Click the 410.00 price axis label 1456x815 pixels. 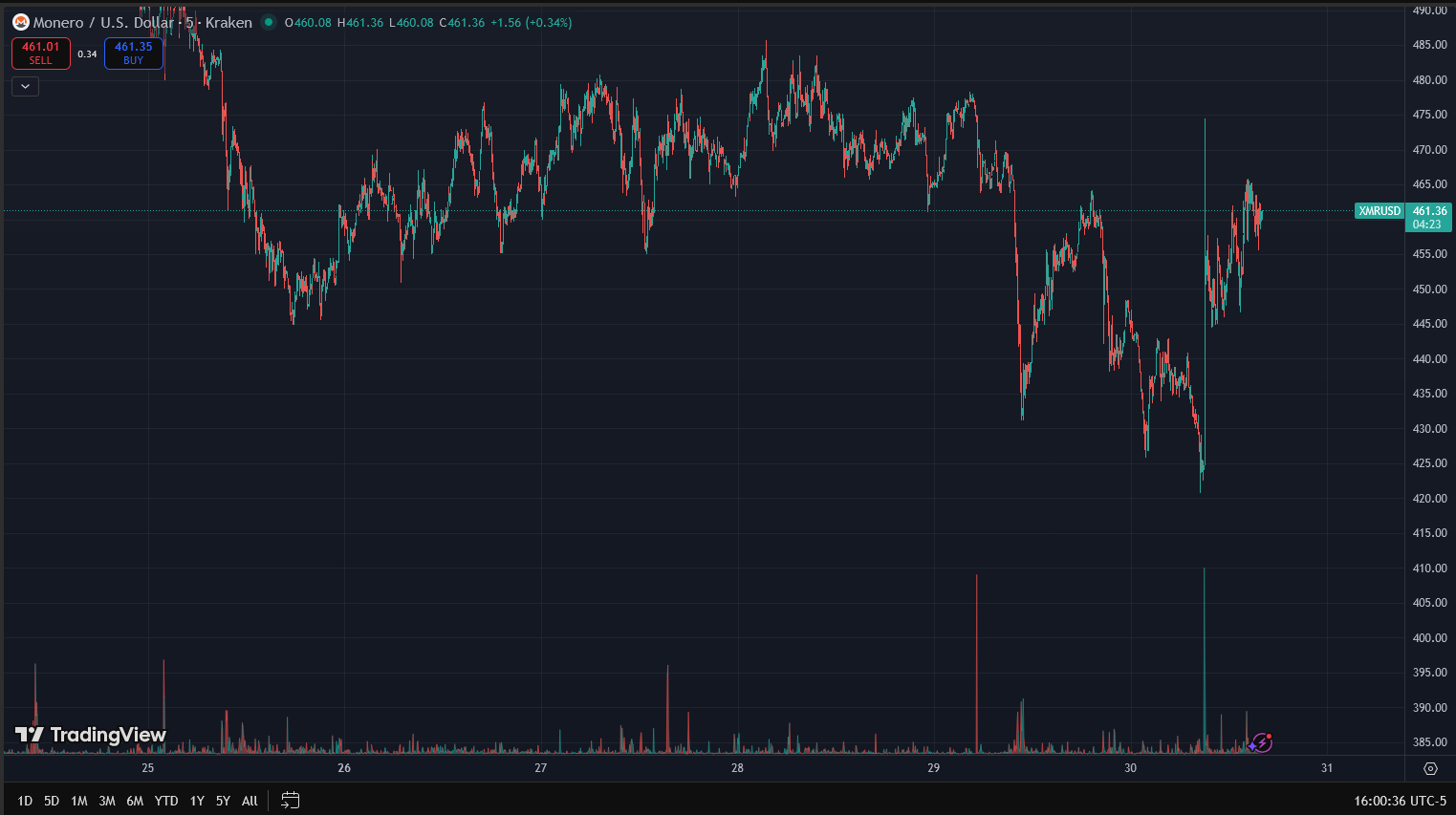(1429, 568)
